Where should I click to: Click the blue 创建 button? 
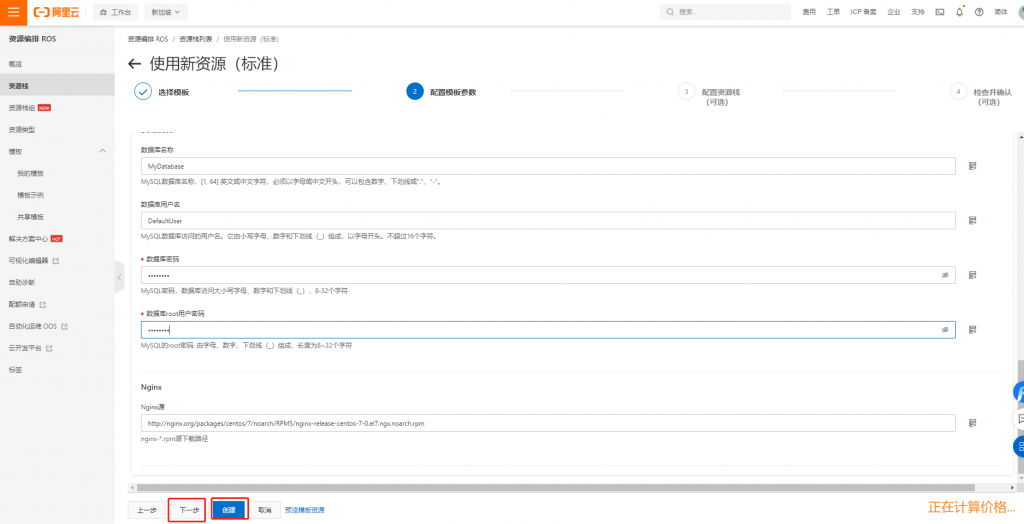(229, 510)
